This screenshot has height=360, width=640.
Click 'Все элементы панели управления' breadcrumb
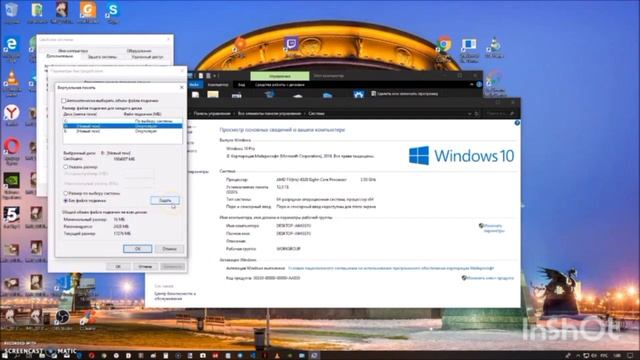(269, 113)
